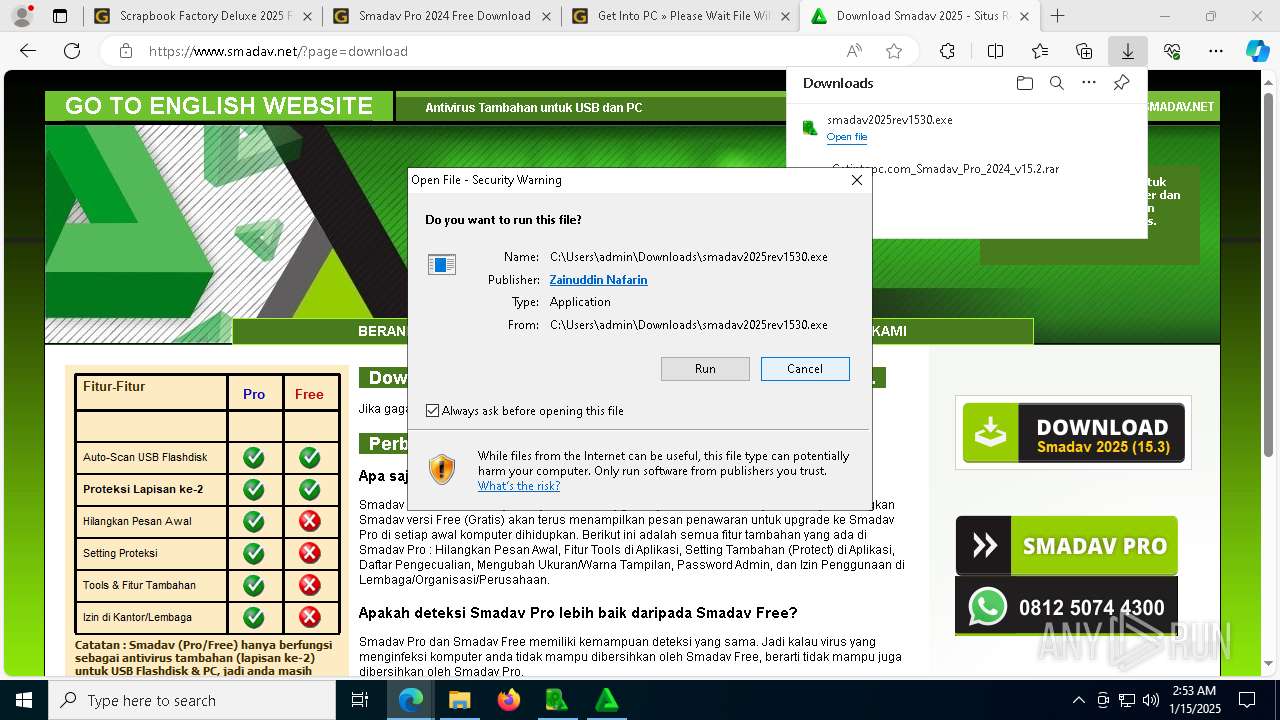The image size is (1280, 720).
Task: Add this page to favorites
Action: point(894,51)
